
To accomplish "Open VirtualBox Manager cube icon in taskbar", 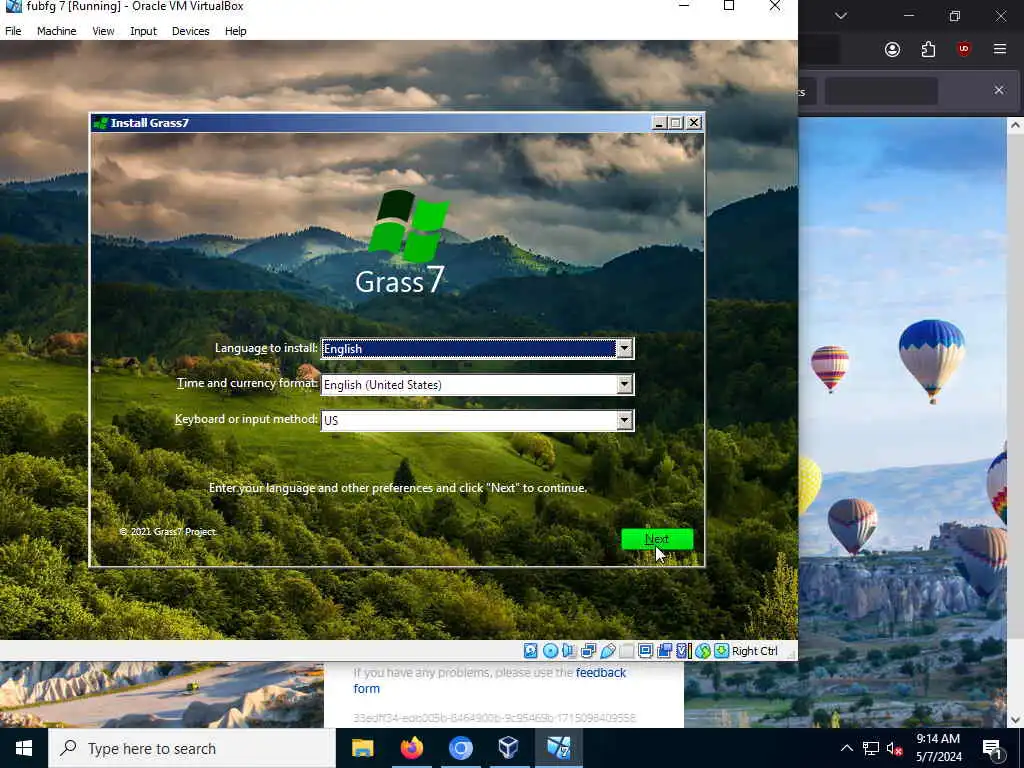I will pyautogui.click(x=509, y=748).
